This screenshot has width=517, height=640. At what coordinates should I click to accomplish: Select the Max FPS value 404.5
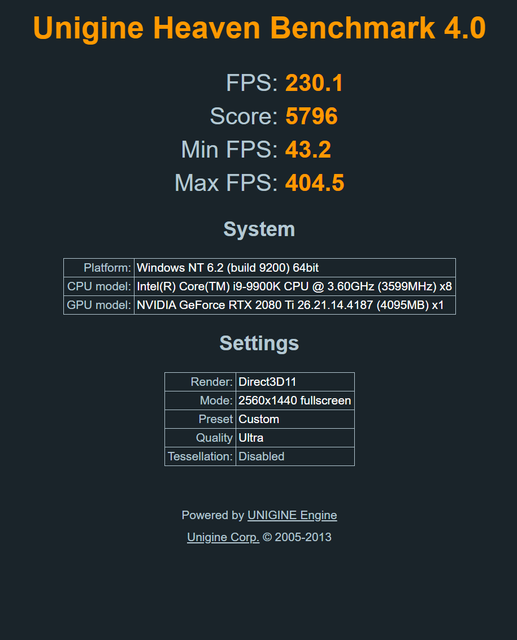point(315,183)
